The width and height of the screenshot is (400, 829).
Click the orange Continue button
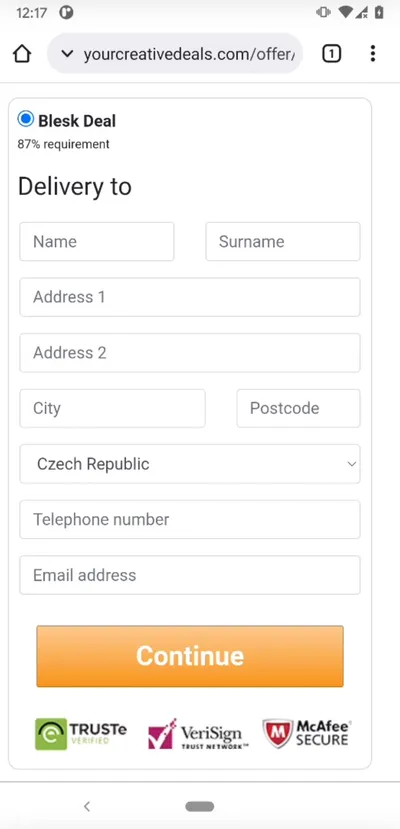190,656
